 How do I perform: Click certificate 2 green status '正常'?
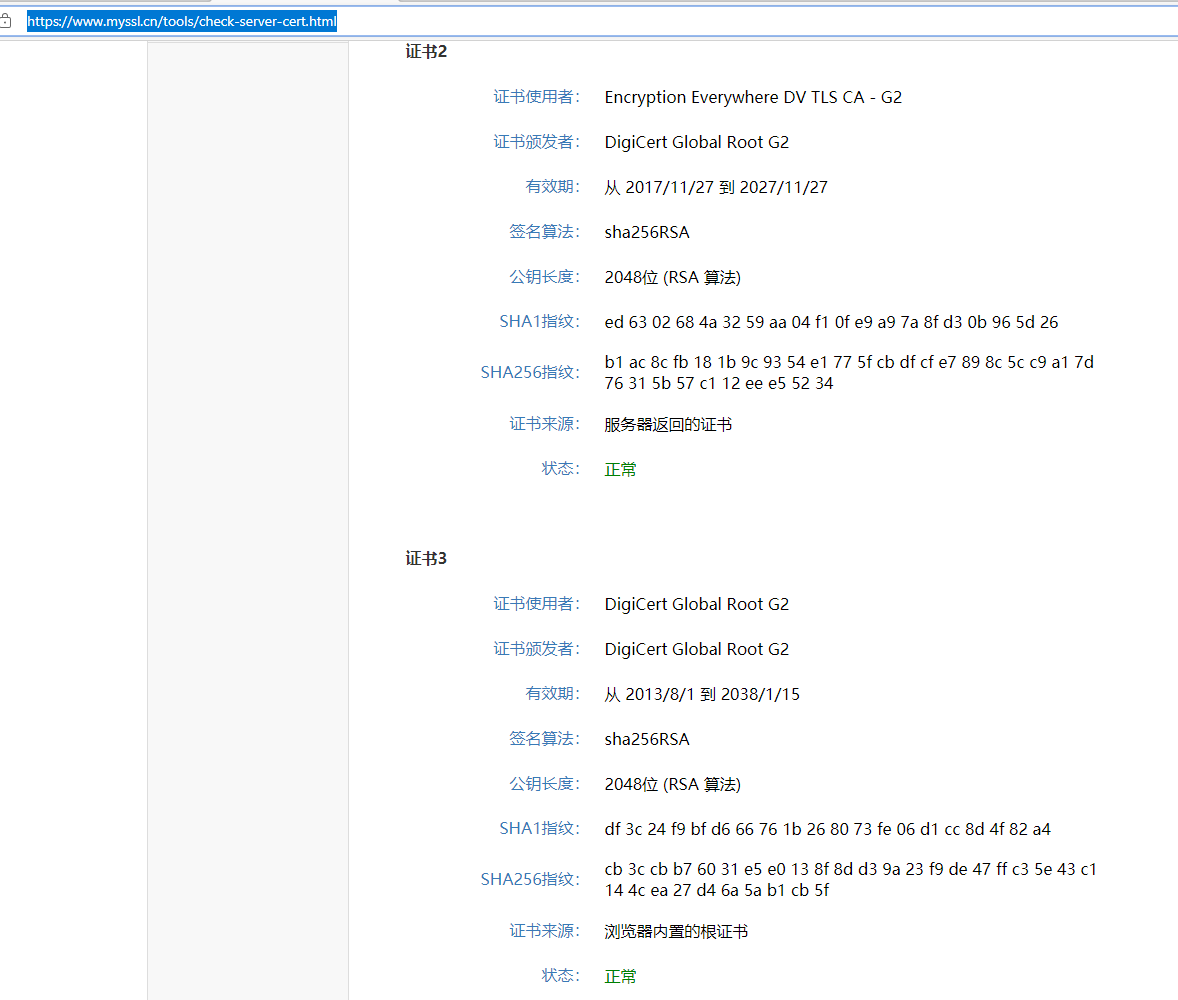pos(621,470)
